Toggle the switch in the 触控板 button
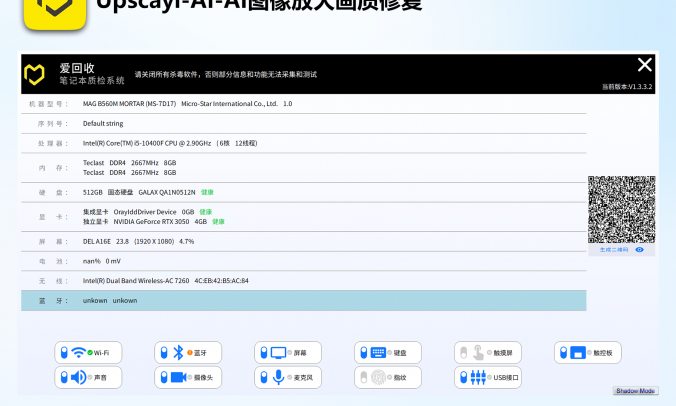 pyautogui.click(x=563, y=353)
